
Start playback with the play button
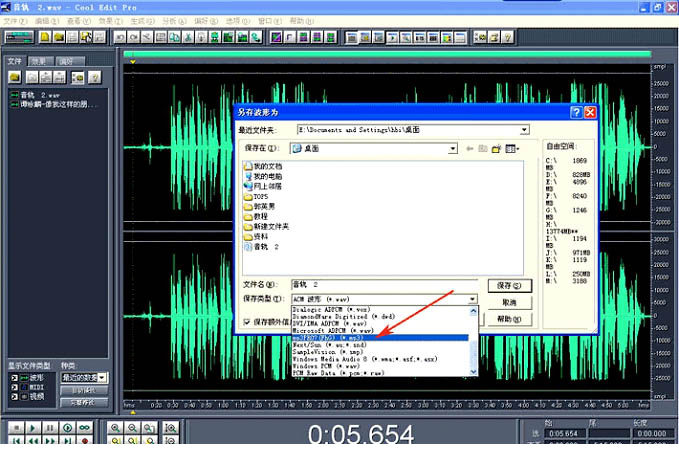[33, 428]
